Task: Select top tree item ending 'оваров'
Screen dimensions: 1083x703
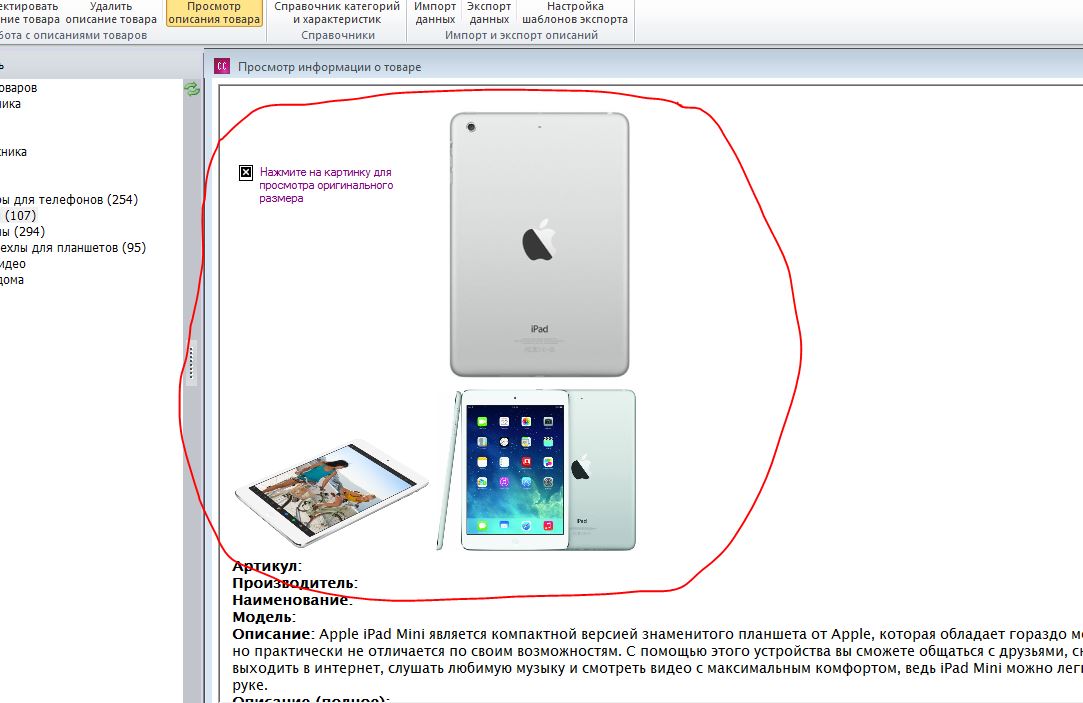Action: pyautogui.click(x=19, y=88)
